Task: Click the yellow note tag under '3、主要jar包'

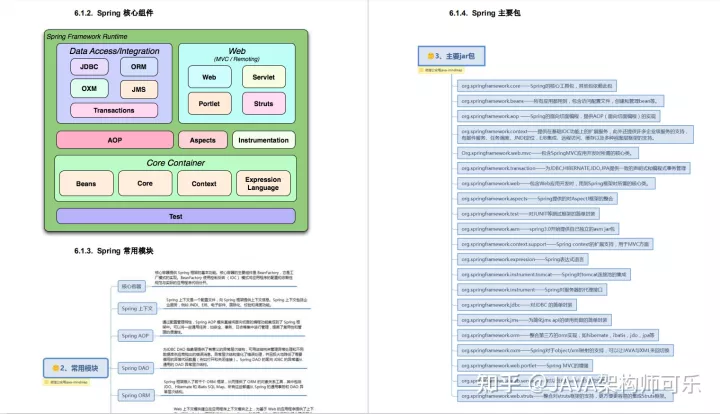Action: point(441,70)
